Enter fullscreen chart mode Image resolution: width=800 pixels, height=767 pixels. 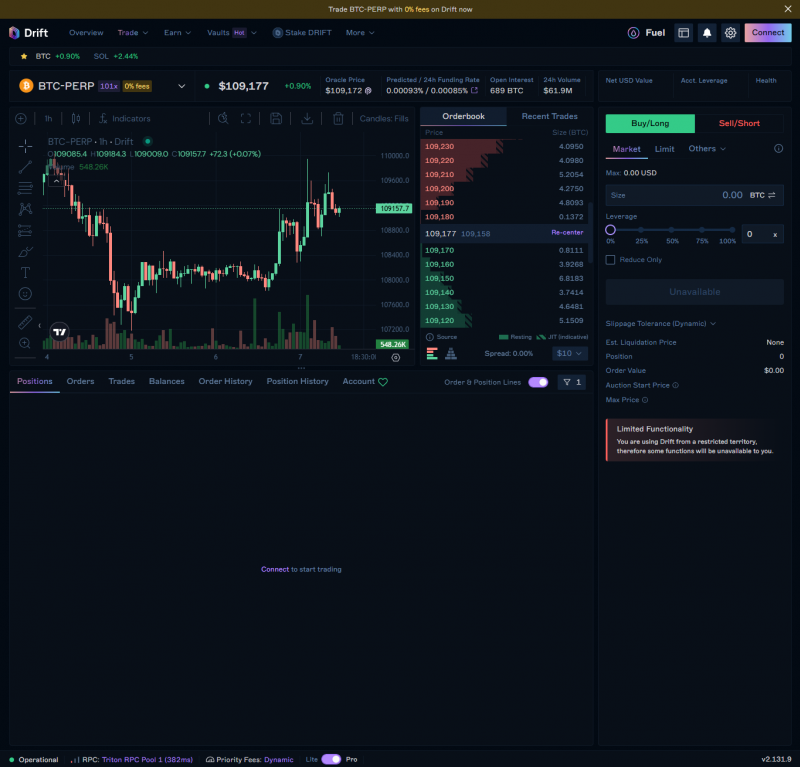[x=246, y=118]
